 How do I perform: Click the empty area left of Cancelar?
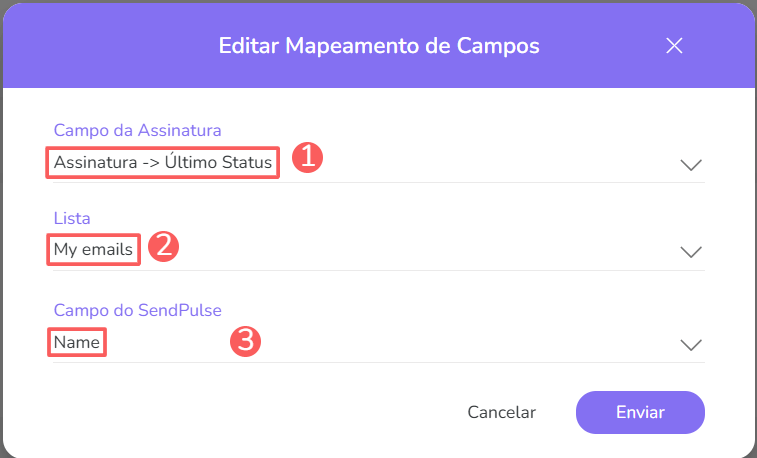250,412
